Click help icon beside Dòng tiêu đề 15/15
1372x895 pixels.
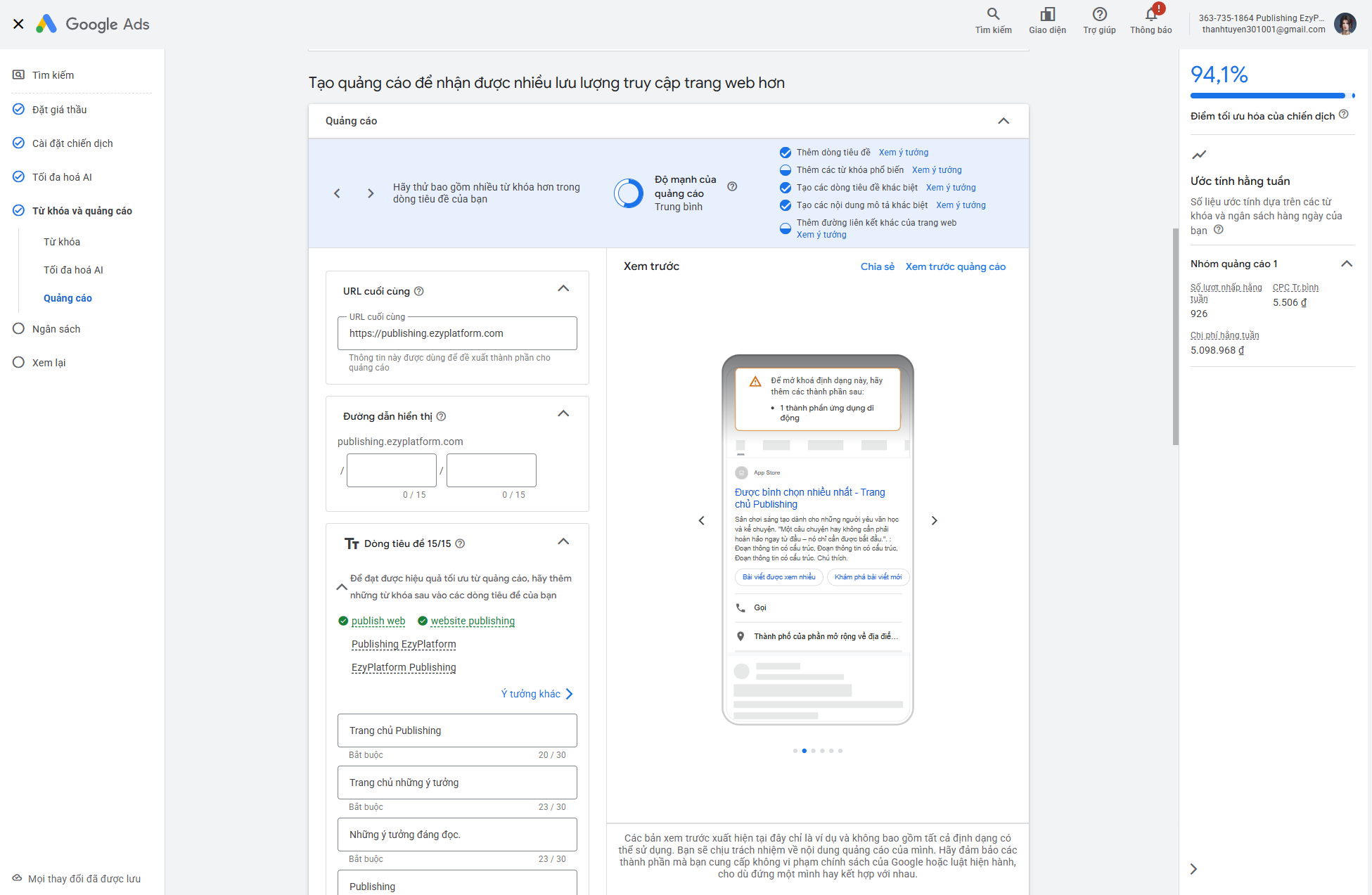(460, 543)
